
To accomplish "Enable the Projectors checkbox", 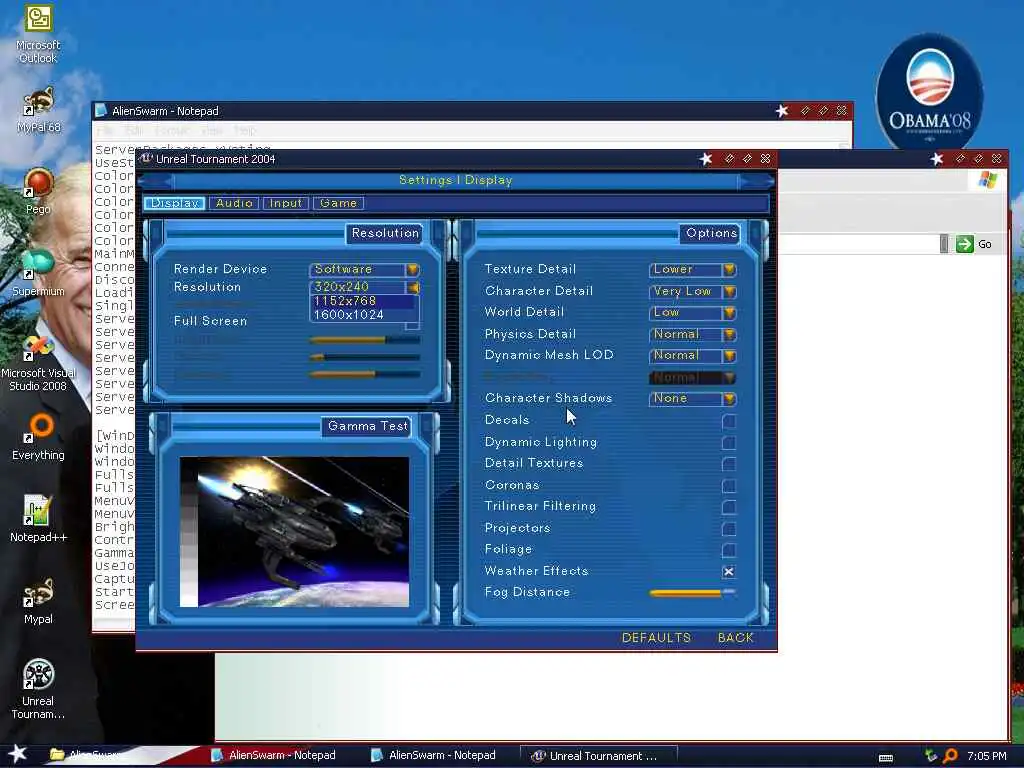I will [729, 529].
